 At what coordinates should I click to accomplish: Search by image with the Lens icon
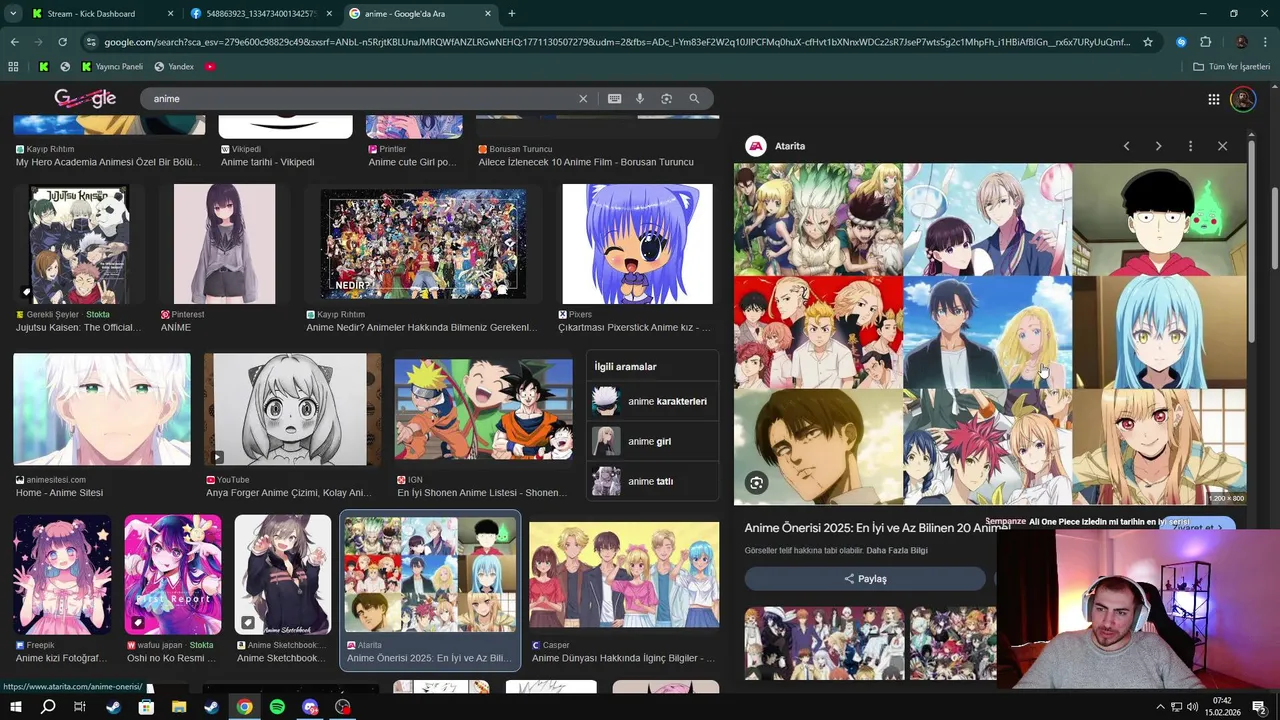click(666, 99)
